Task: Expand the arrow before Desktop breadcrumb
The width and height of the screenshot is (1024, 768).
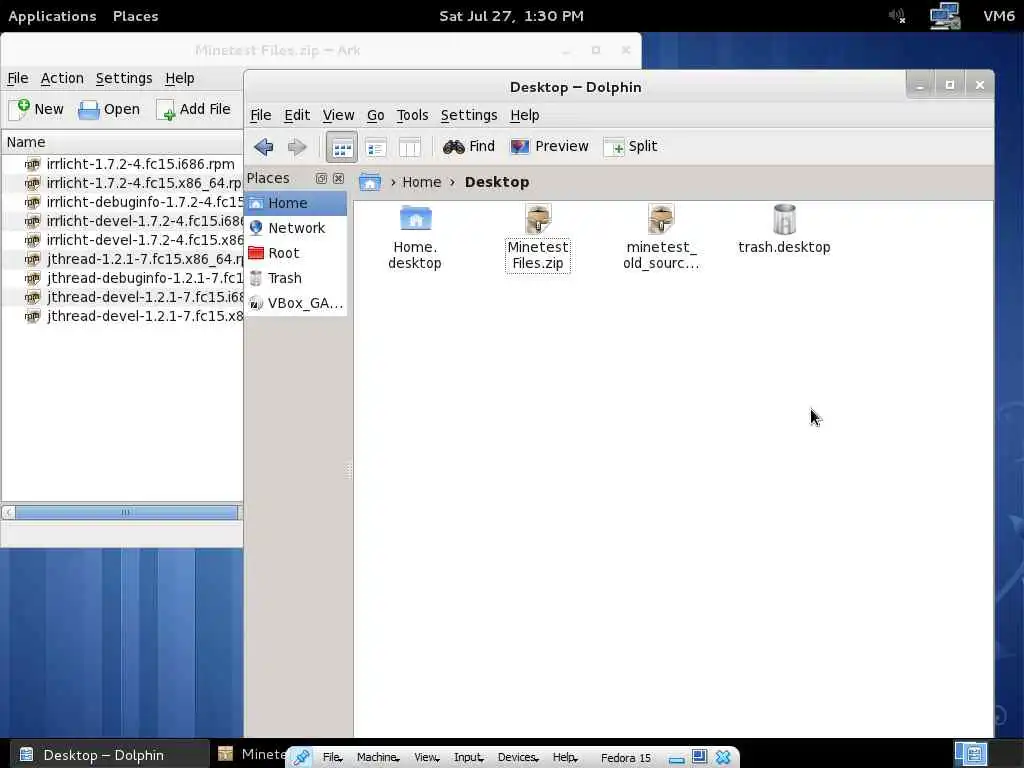Action: [x=452, y=182]
